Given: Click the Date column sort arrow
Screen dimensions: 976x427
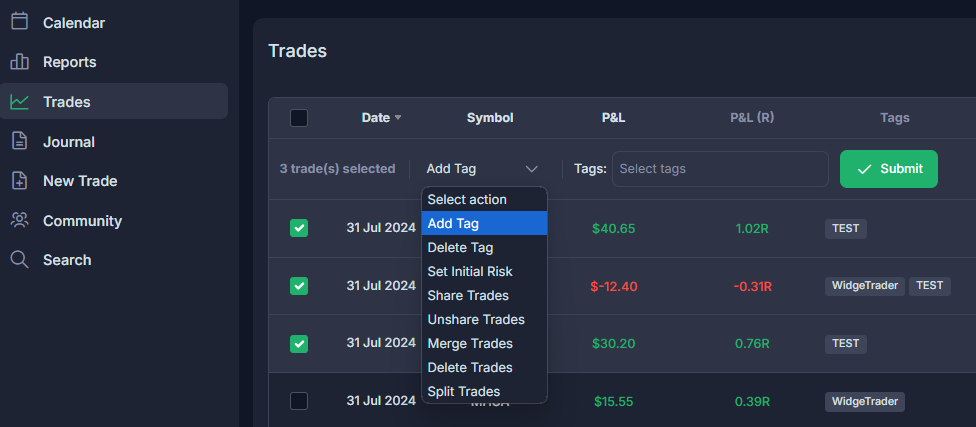Looking at the screenshot, I should 398,118.
